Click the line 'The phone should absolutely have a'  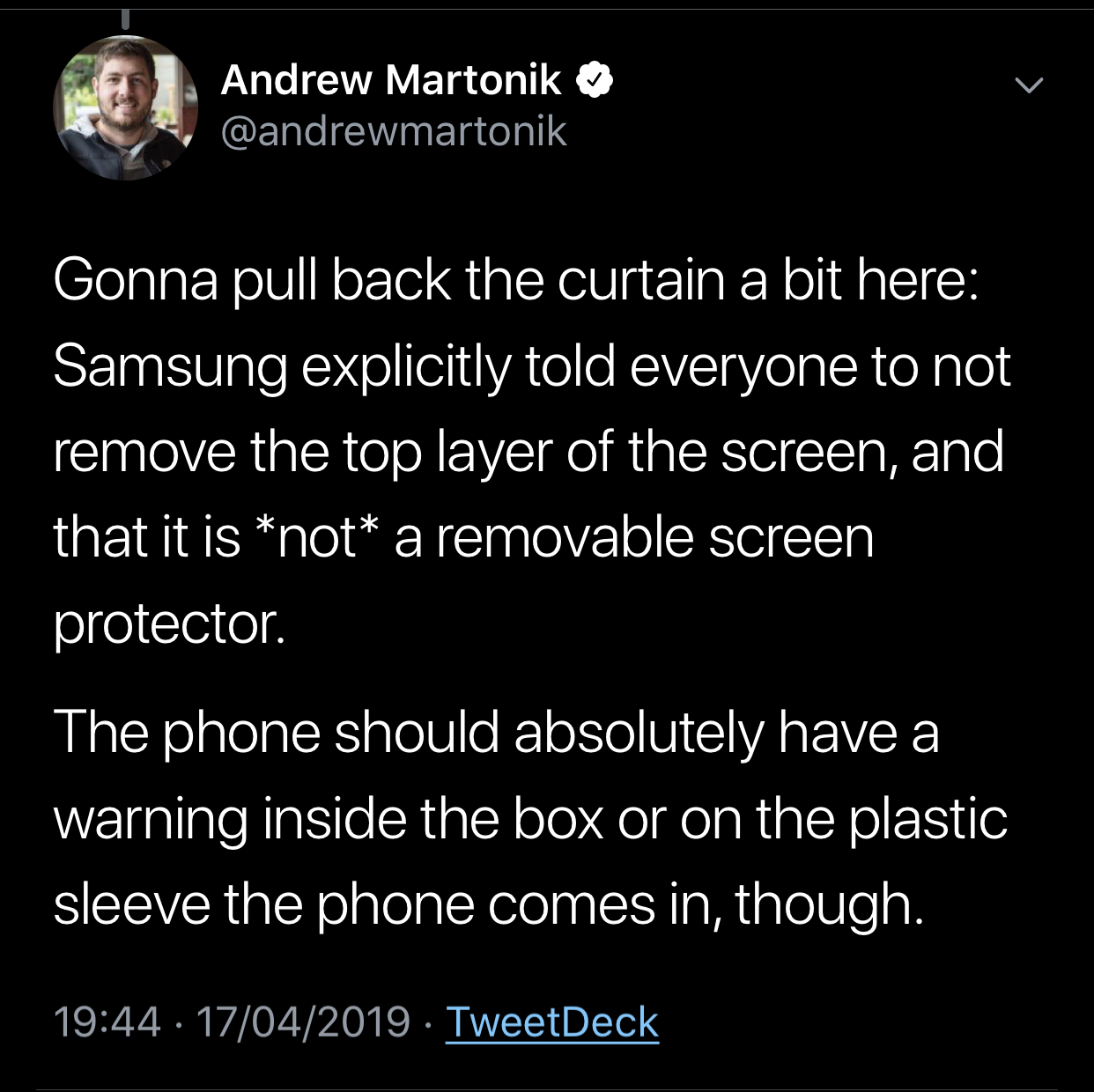click(x=497, y=734)
